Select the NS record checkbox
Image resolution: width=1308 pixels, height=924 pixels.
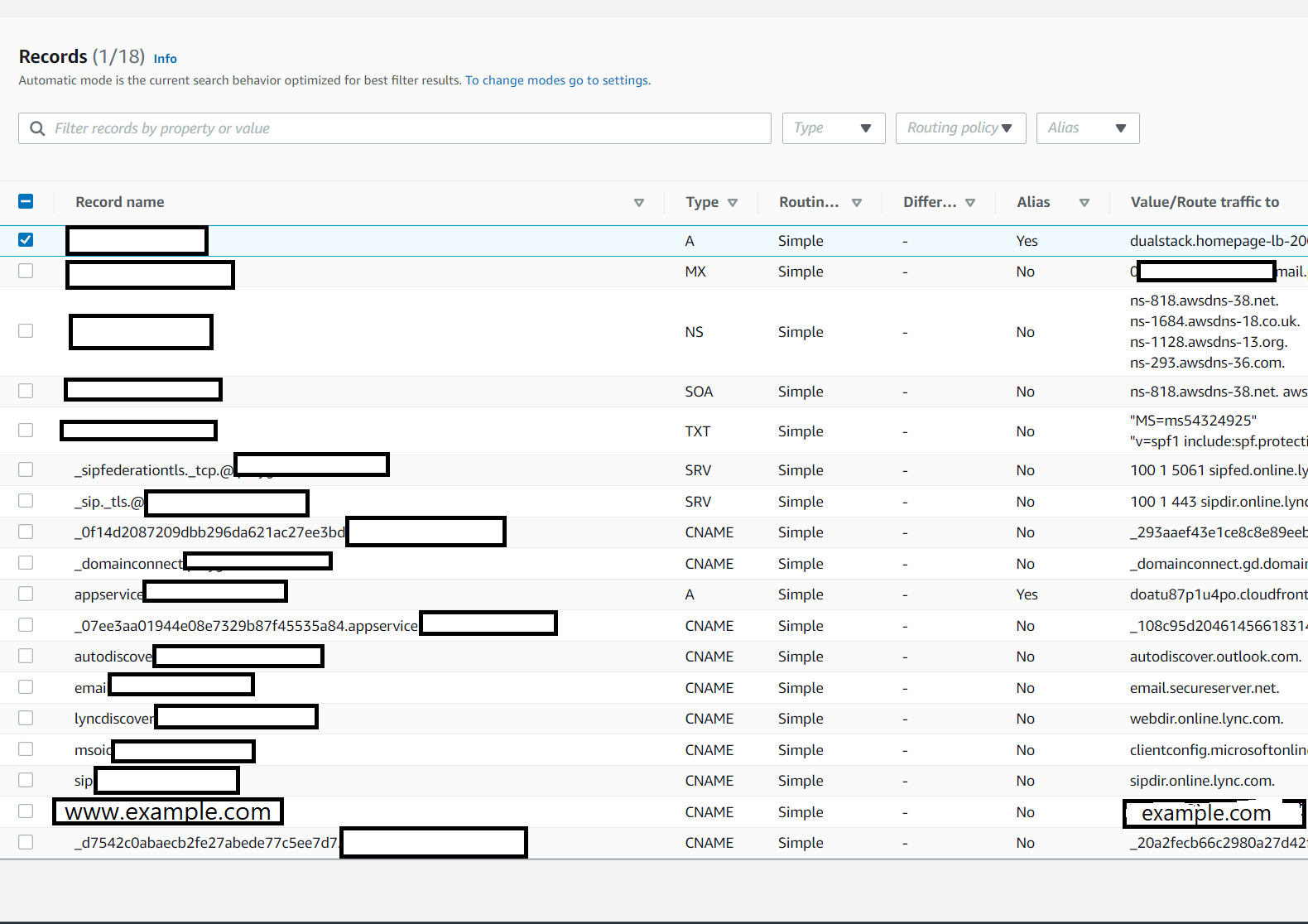(x=26, y=331)
